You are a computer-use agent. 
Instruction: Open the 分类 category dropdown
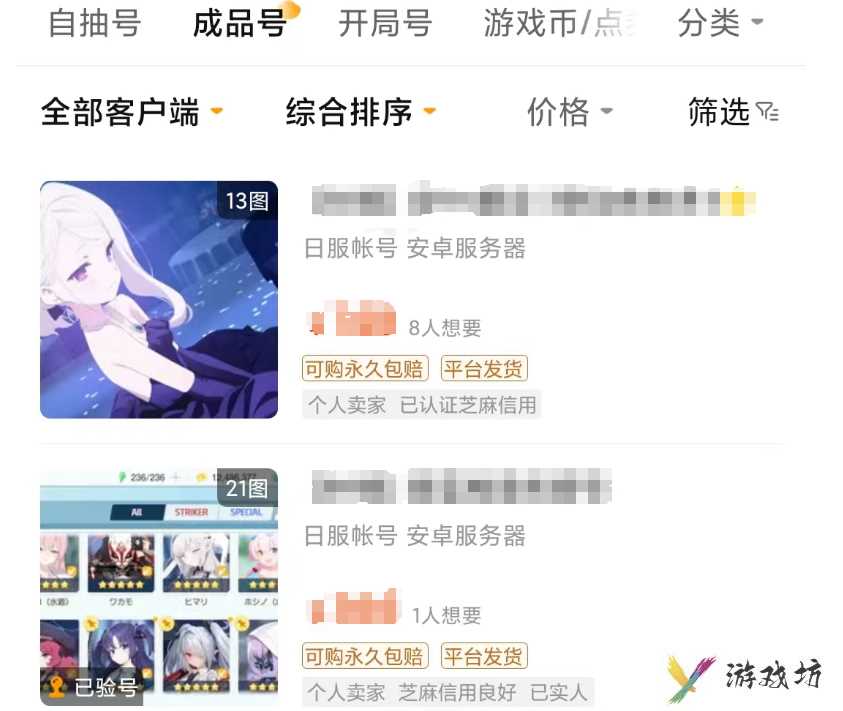[720, 23]
